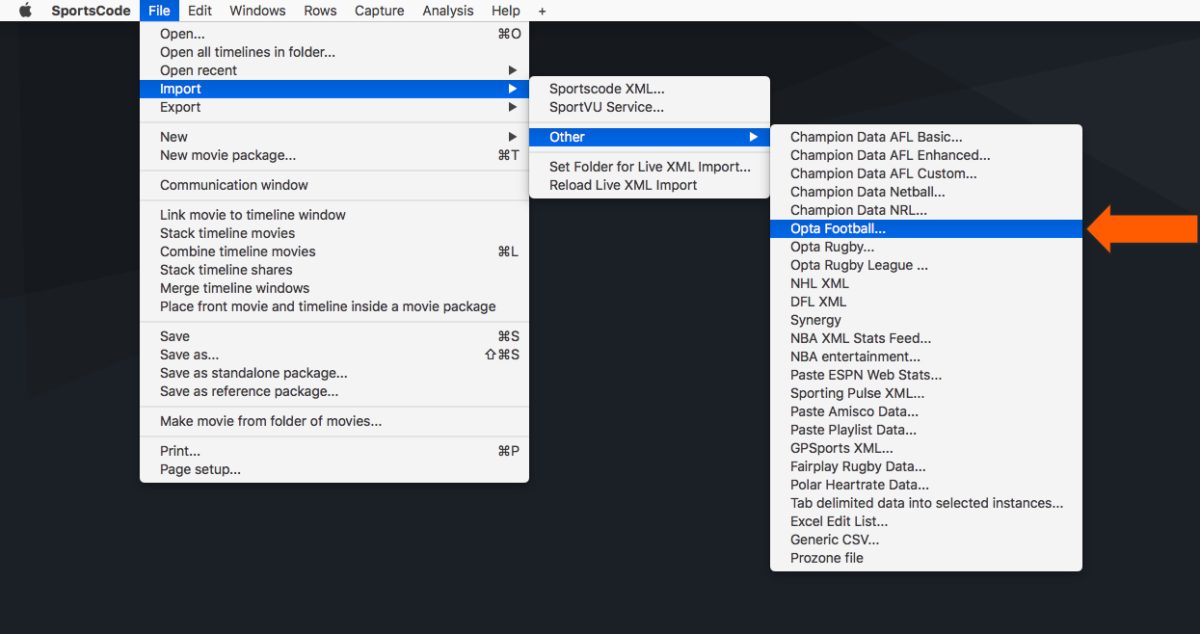The height and width of the screenshot is (634, 1200).
Task: Select Reload Live XML Import
Action: 649,185
